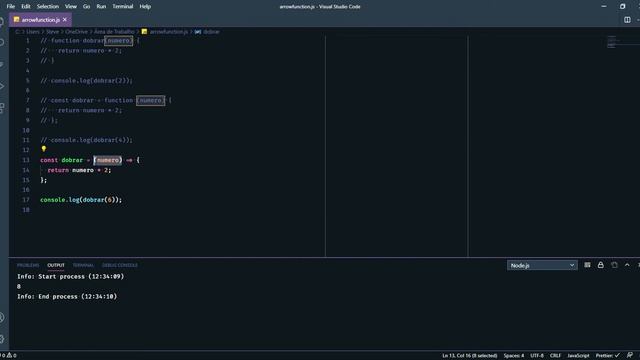
Task: Click 'return numero * 2;' on line 14
Action: point(79,170)
